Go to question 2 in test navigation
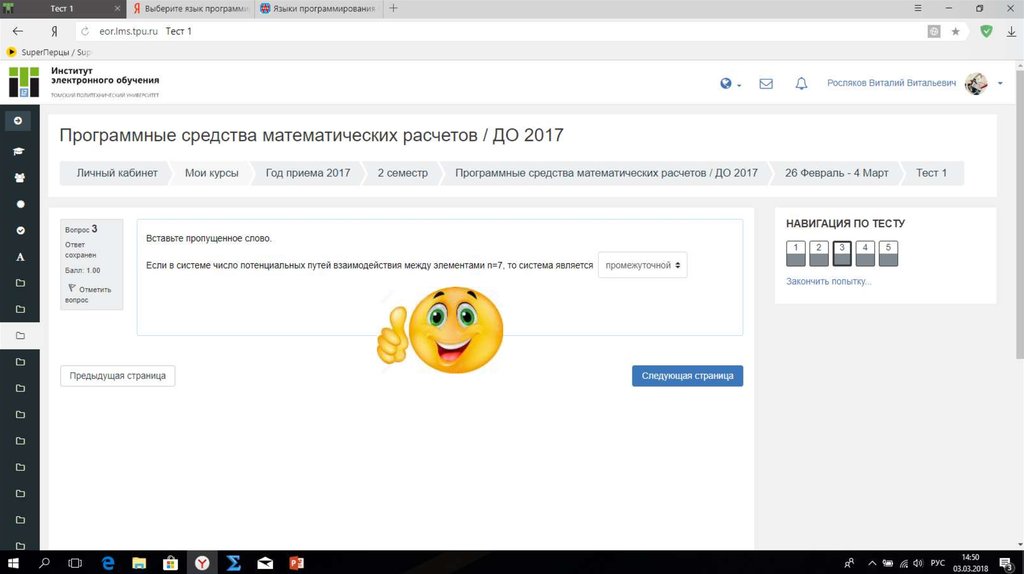The width and height of the screenshot is (1024, 574). (x=819, y=253)
